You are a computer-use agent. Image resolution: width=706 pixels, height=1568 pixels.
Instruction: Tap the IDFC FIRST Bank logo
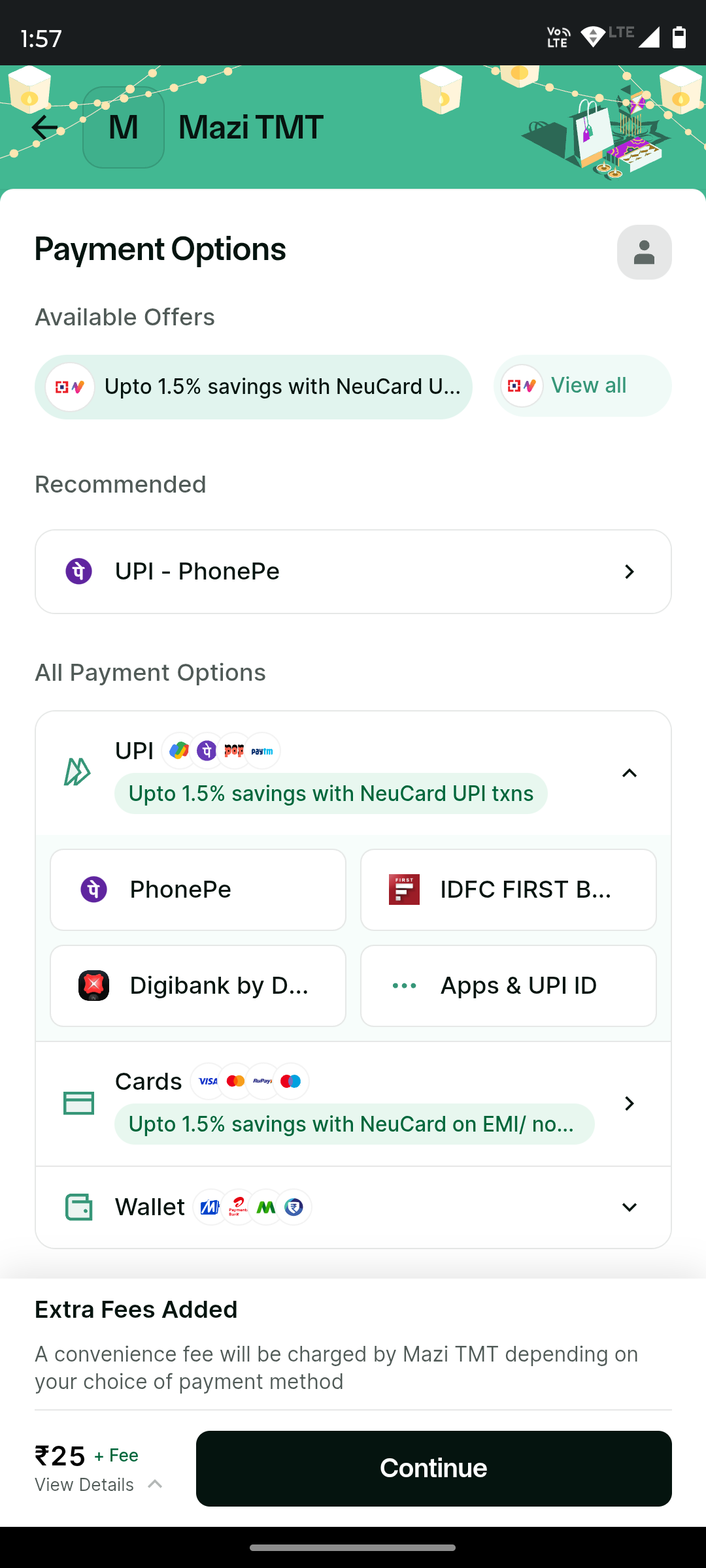(x=404, y=890)
